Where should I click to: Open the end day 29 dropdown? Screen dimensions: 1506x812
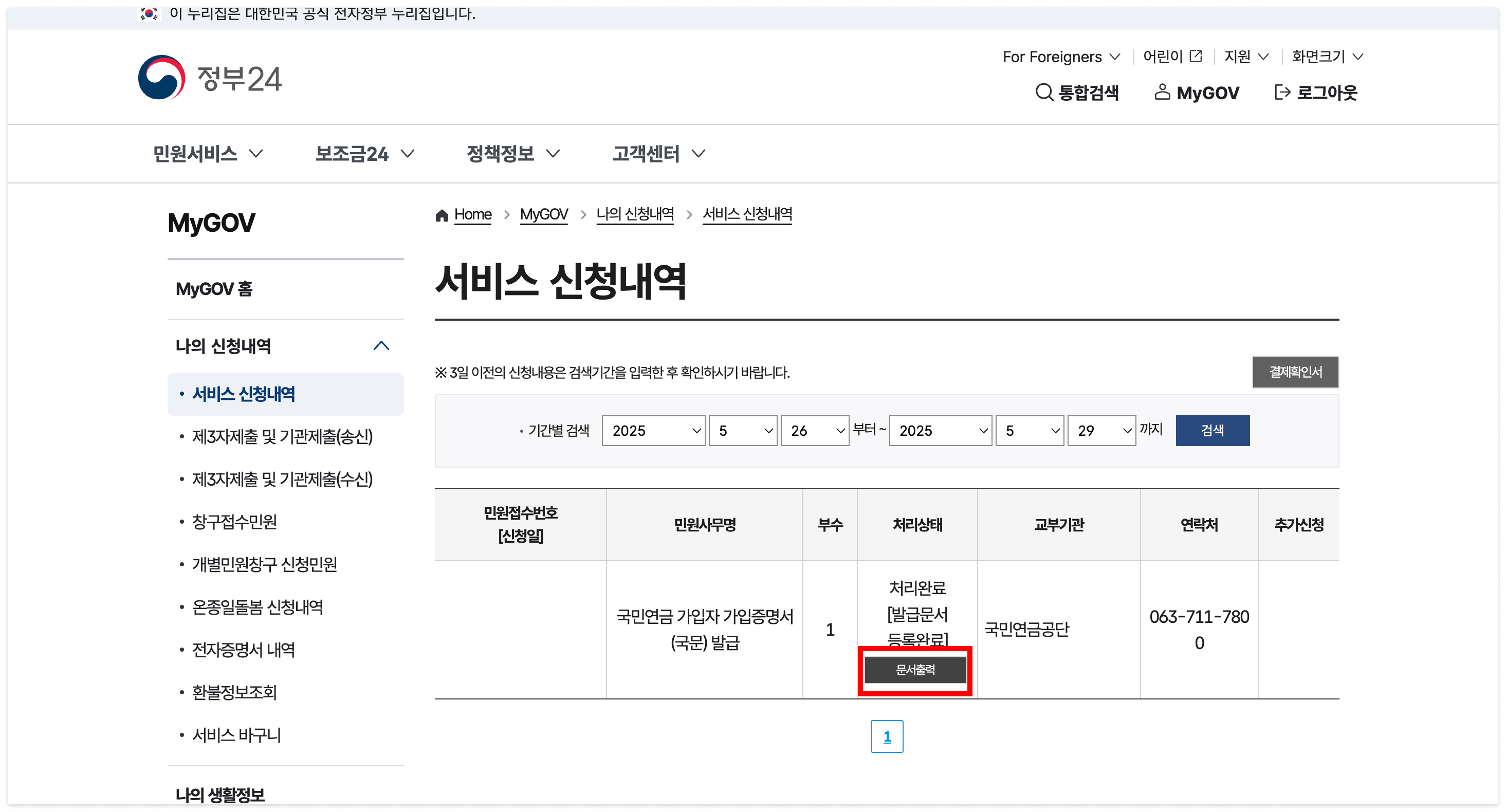tap(1101, 430)
